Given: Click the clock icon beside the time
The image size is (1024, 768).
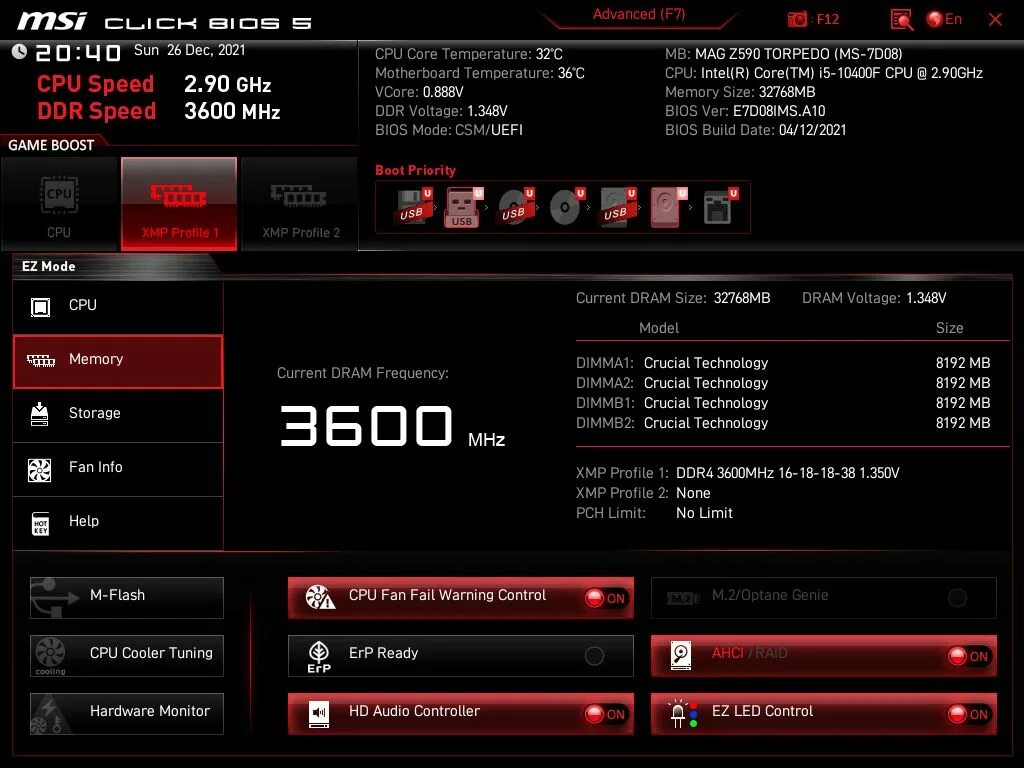Looking at the screenshot, I should tap(20, 52).
